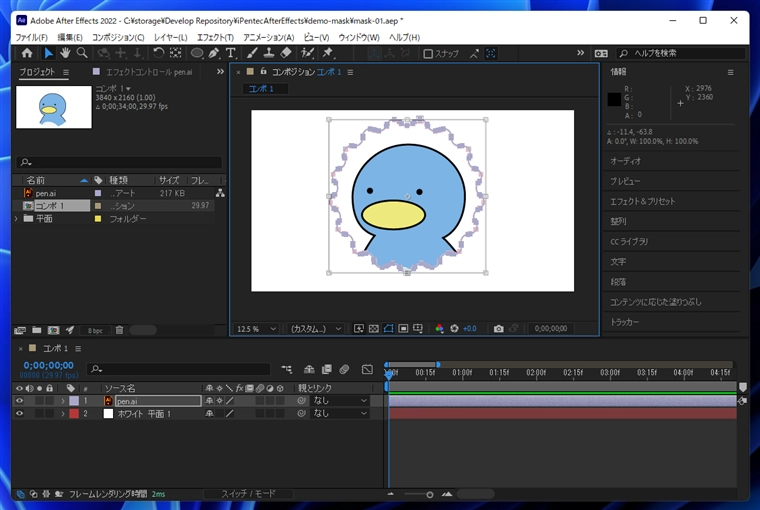Toggle visibility of ホワイト 平面 1 layer
The height and width of the screenshot is (510, 760).
pyautogui.click(x=19, y=413)
